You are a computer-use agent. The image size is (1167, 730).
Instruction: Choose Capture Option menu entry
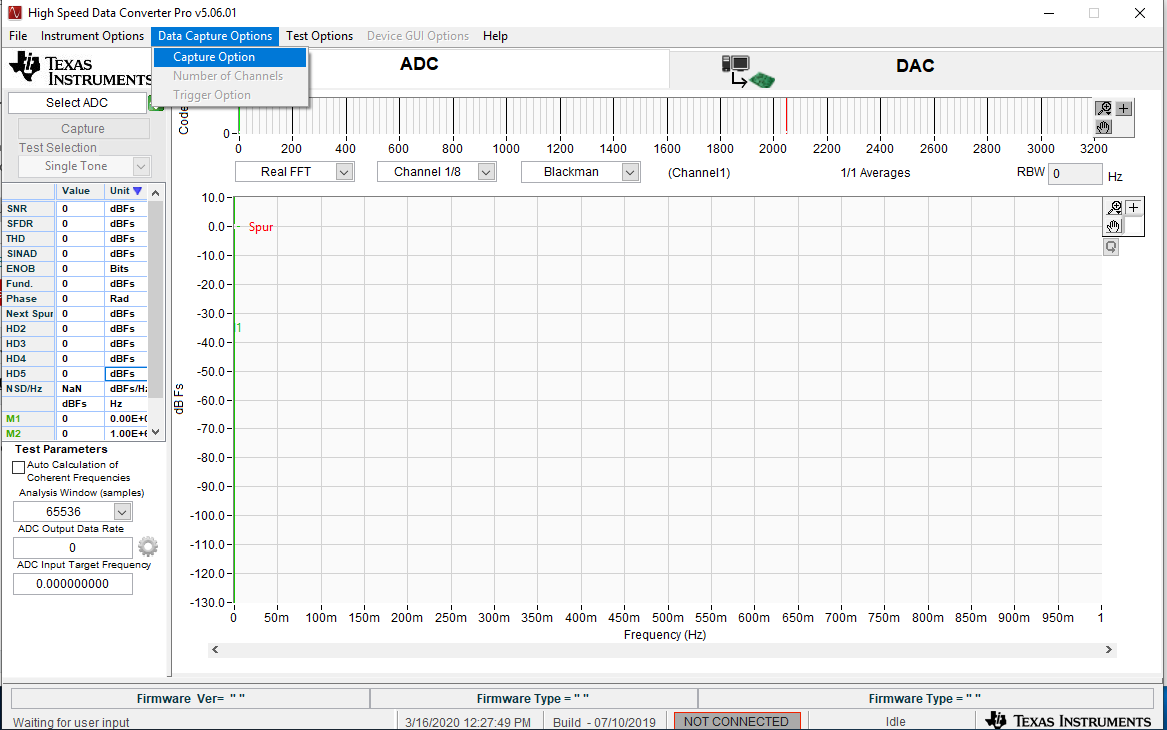tap(229, 57)
